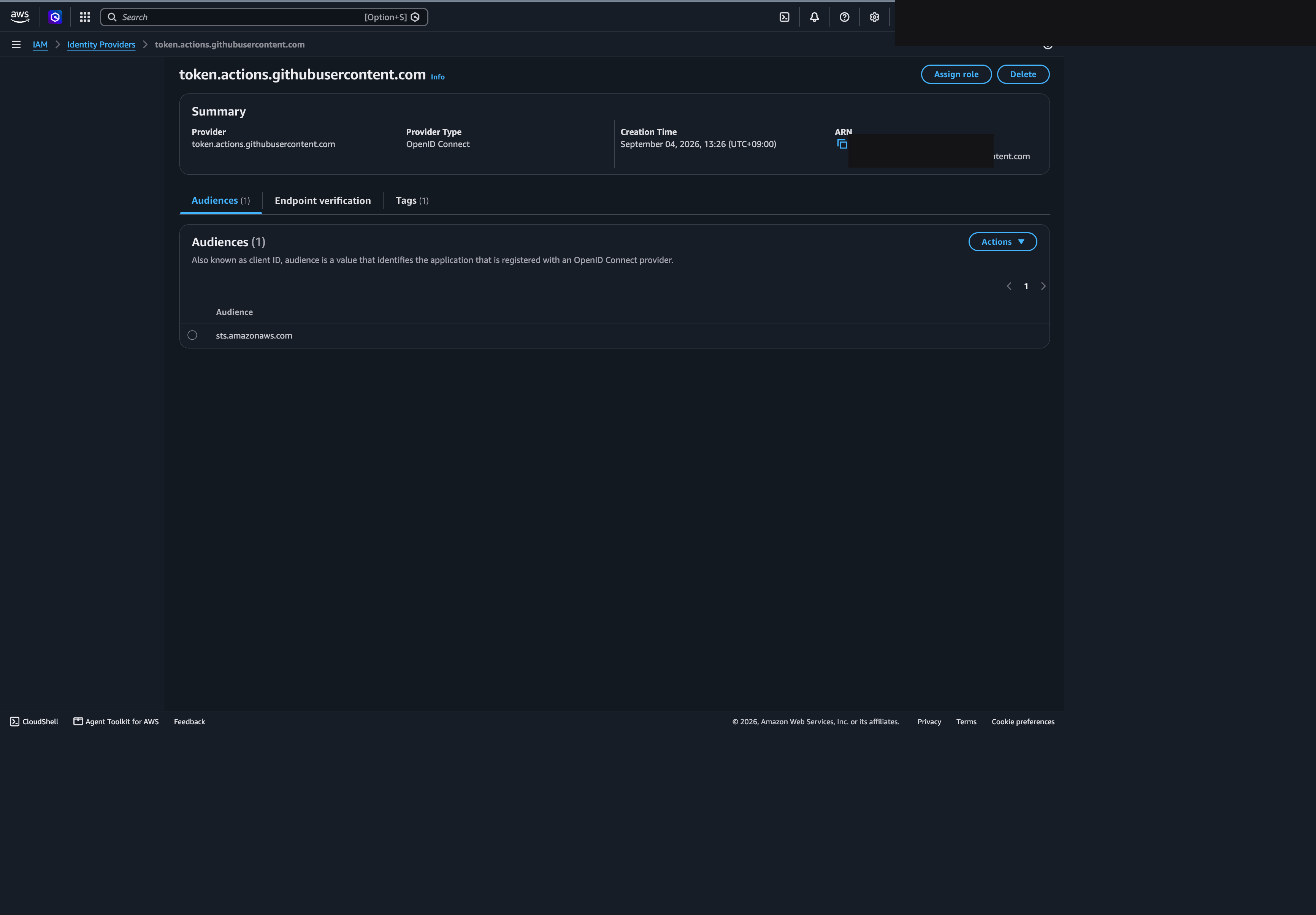
Task: Open the settings gear icon
Action: click(874, 17)
